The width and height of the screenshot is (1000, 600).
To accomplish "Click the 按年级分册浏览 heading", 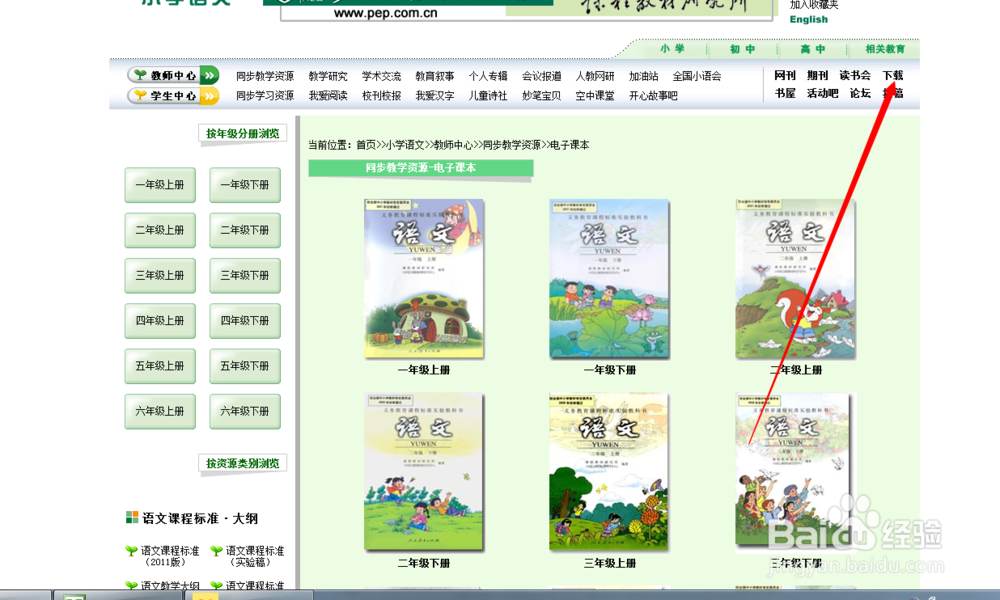I will 242,133.
